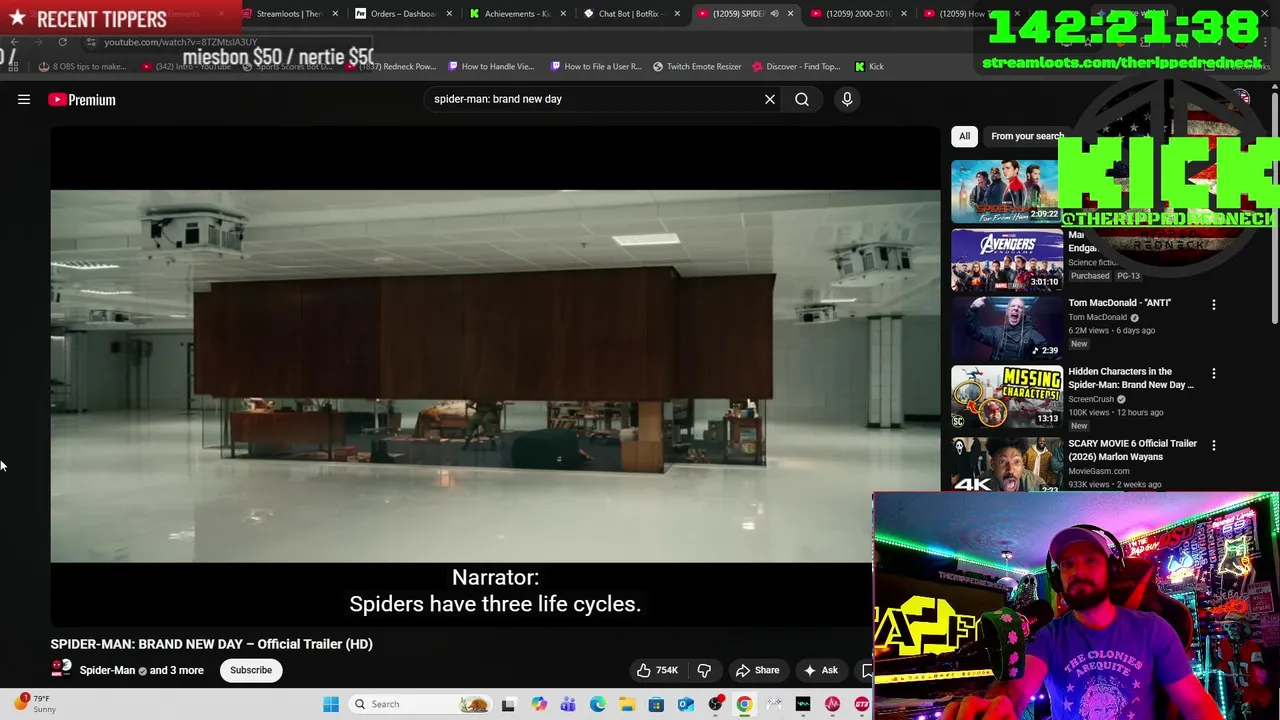1280x720 pixels.
Task: Open SCARY MOVIE 6 Official Trailer title
Action: (1132, 450)
